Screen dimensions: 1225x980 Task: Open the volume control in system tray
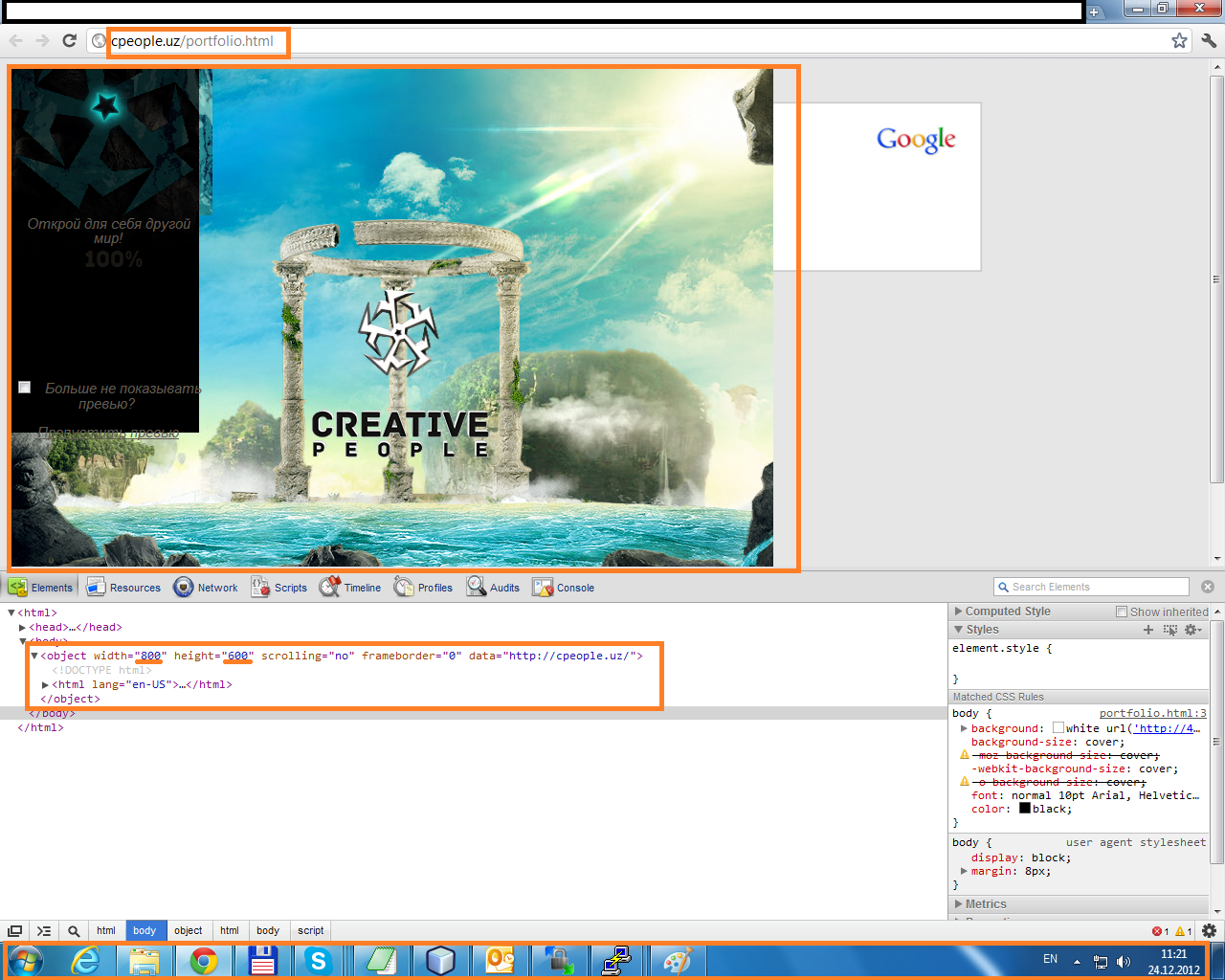coord(1124,962)
